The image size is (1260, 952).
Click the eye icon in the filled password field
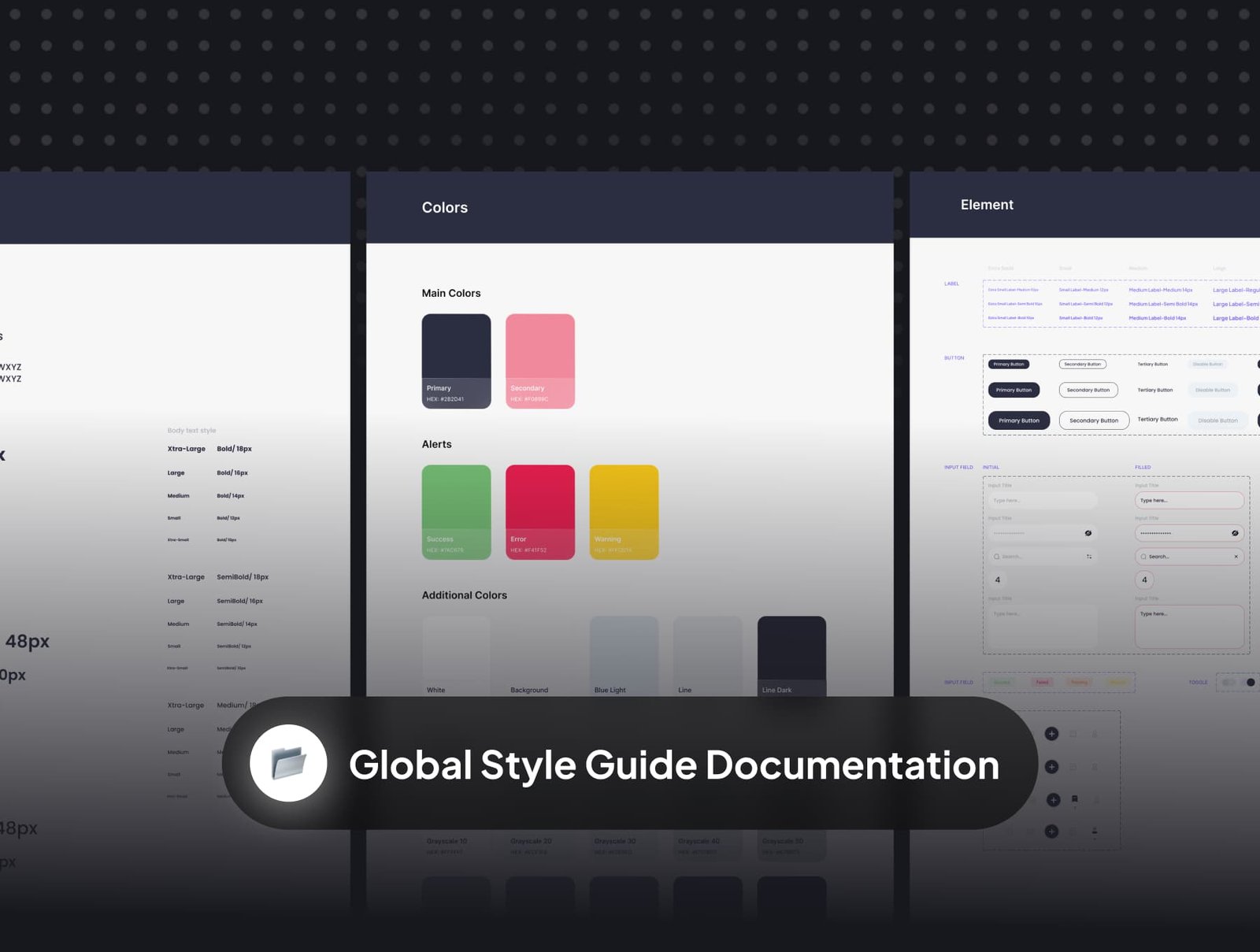1235,533
